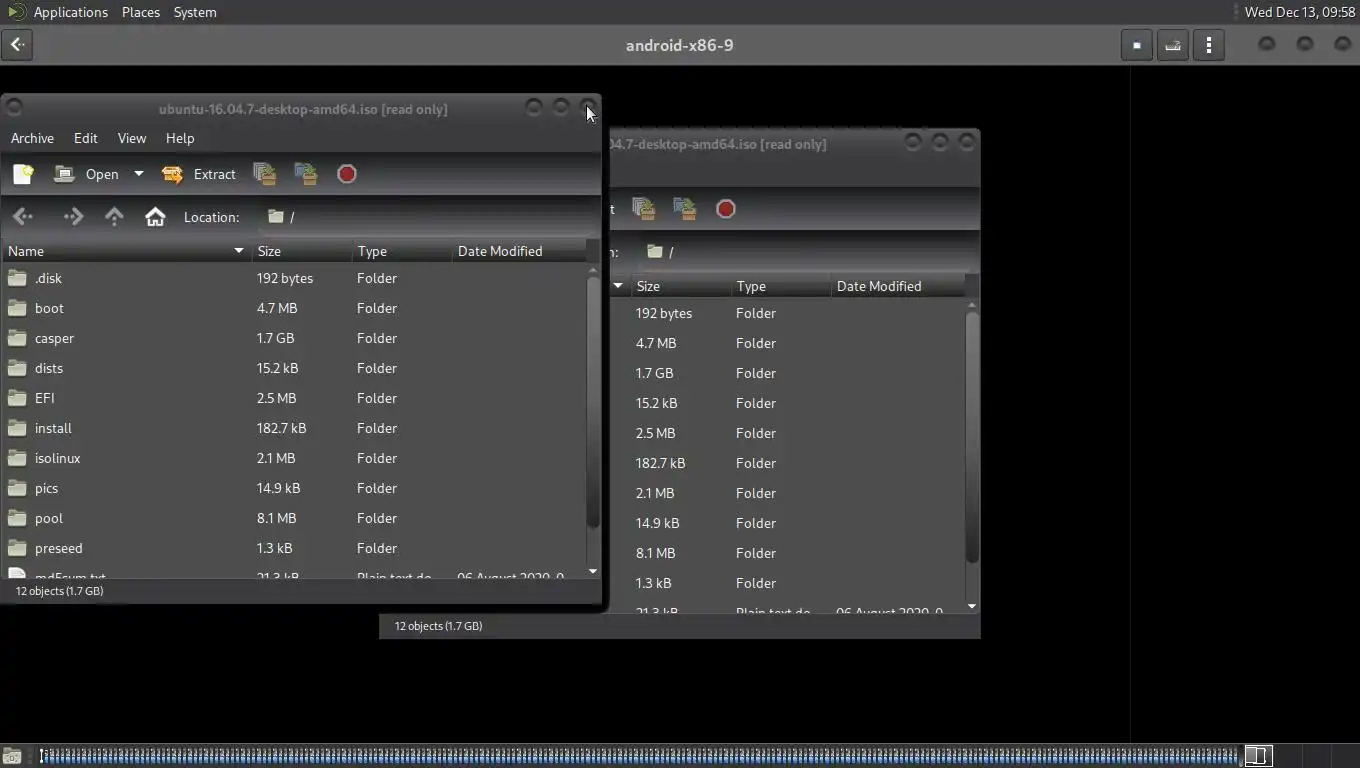Click the clock showing Wed Dec 13

1300,12
